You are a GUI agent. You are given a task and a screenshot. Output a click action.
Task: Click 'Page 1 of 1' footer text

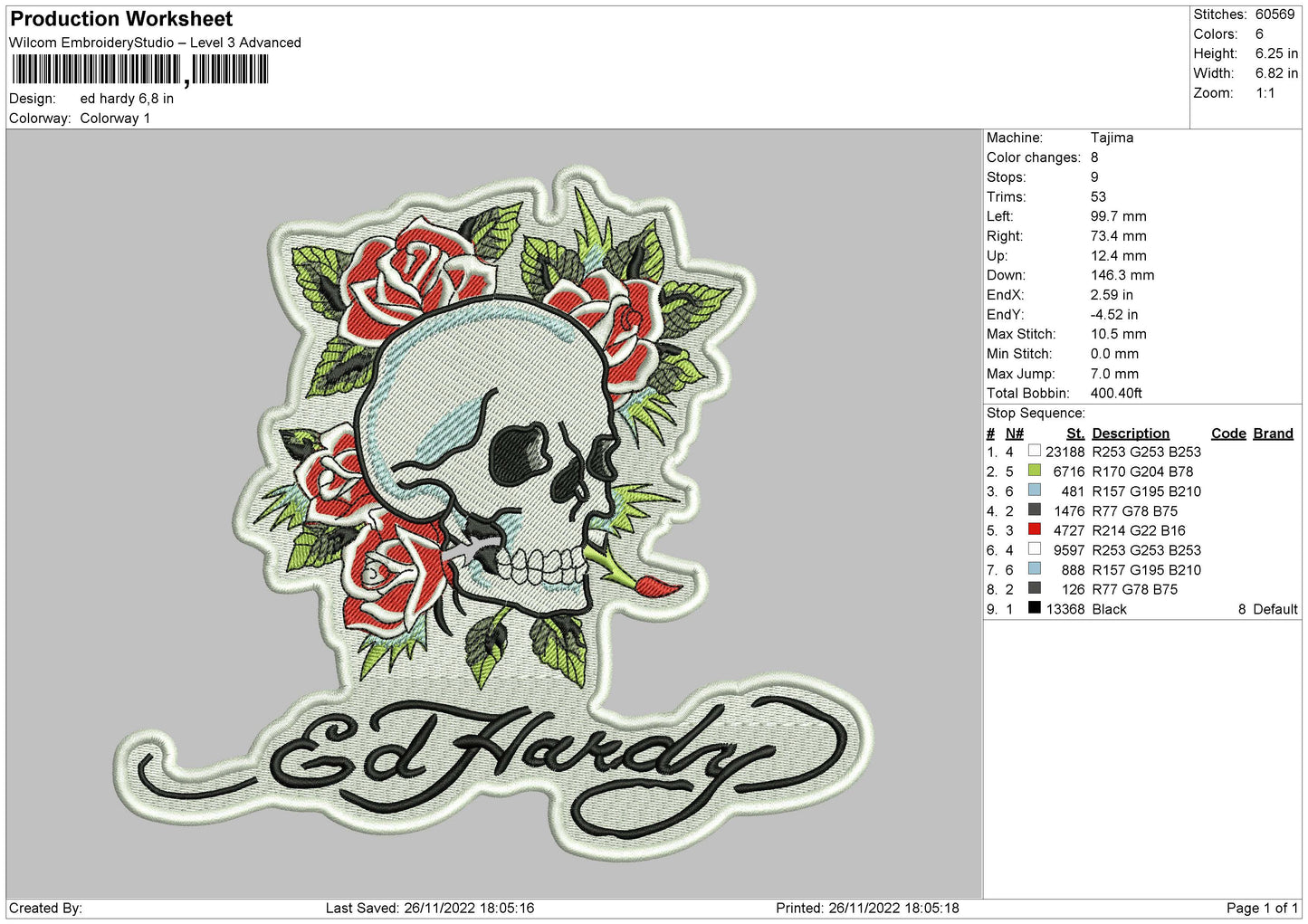tap(1262, 908)
